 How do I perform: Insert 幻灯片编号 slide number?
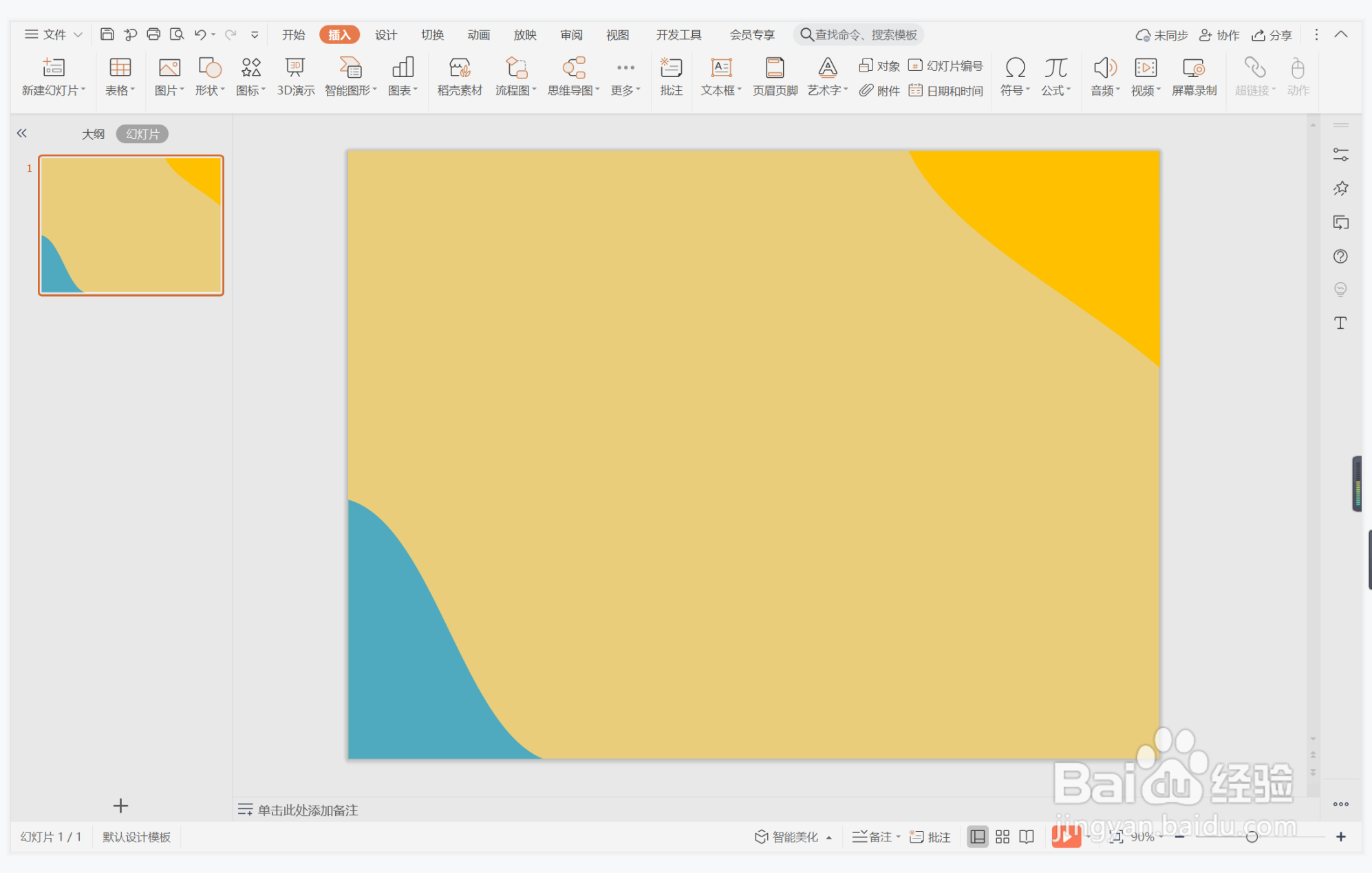(x=945, y=65)
